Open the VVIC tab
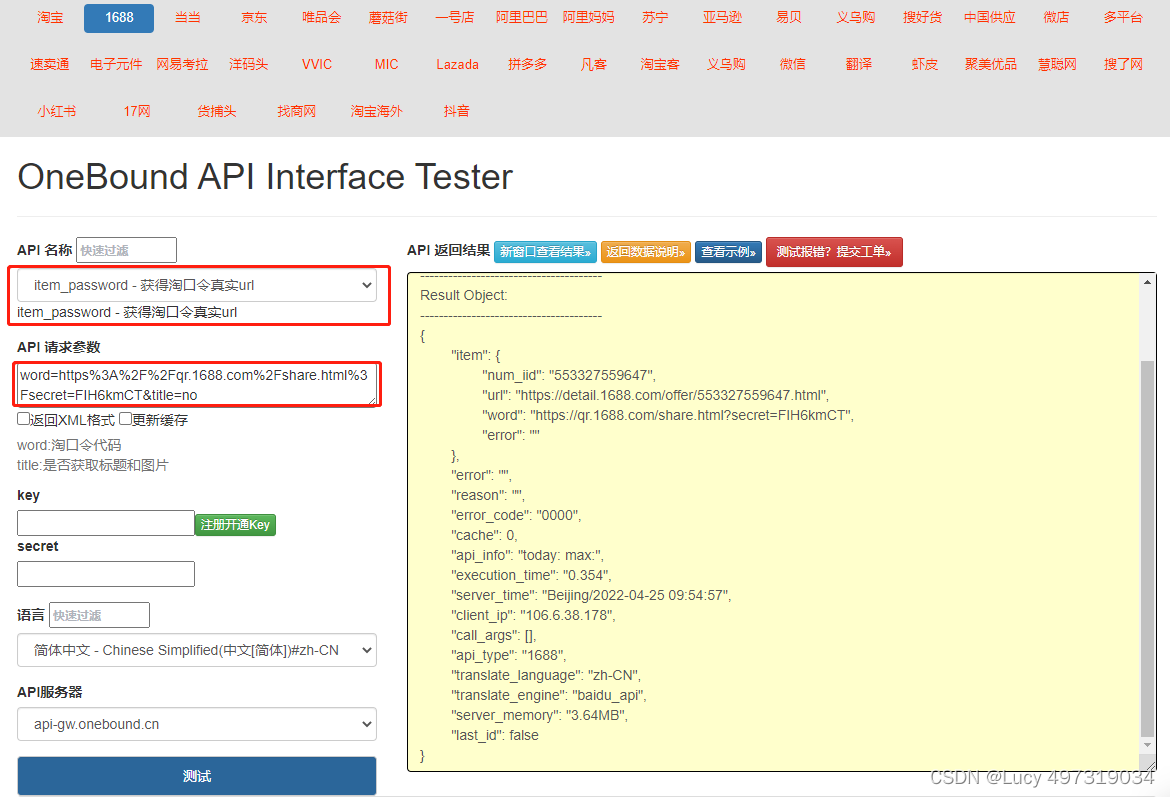This screenshot has width=1170, height=797. coord(317,64)
